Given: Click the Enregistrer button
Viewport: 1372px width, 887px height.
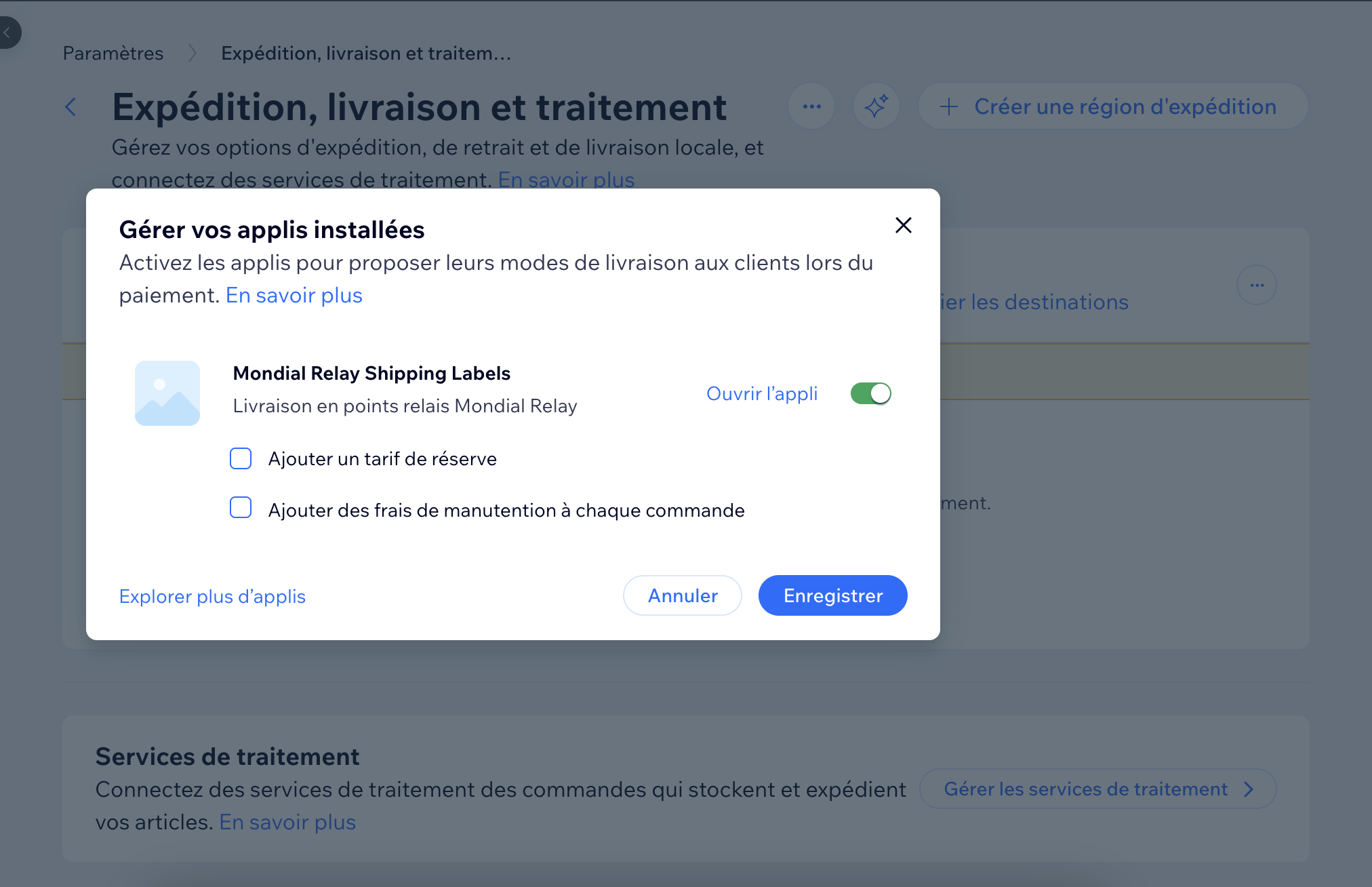Looking at the screenshot, I should pos(832,595).
